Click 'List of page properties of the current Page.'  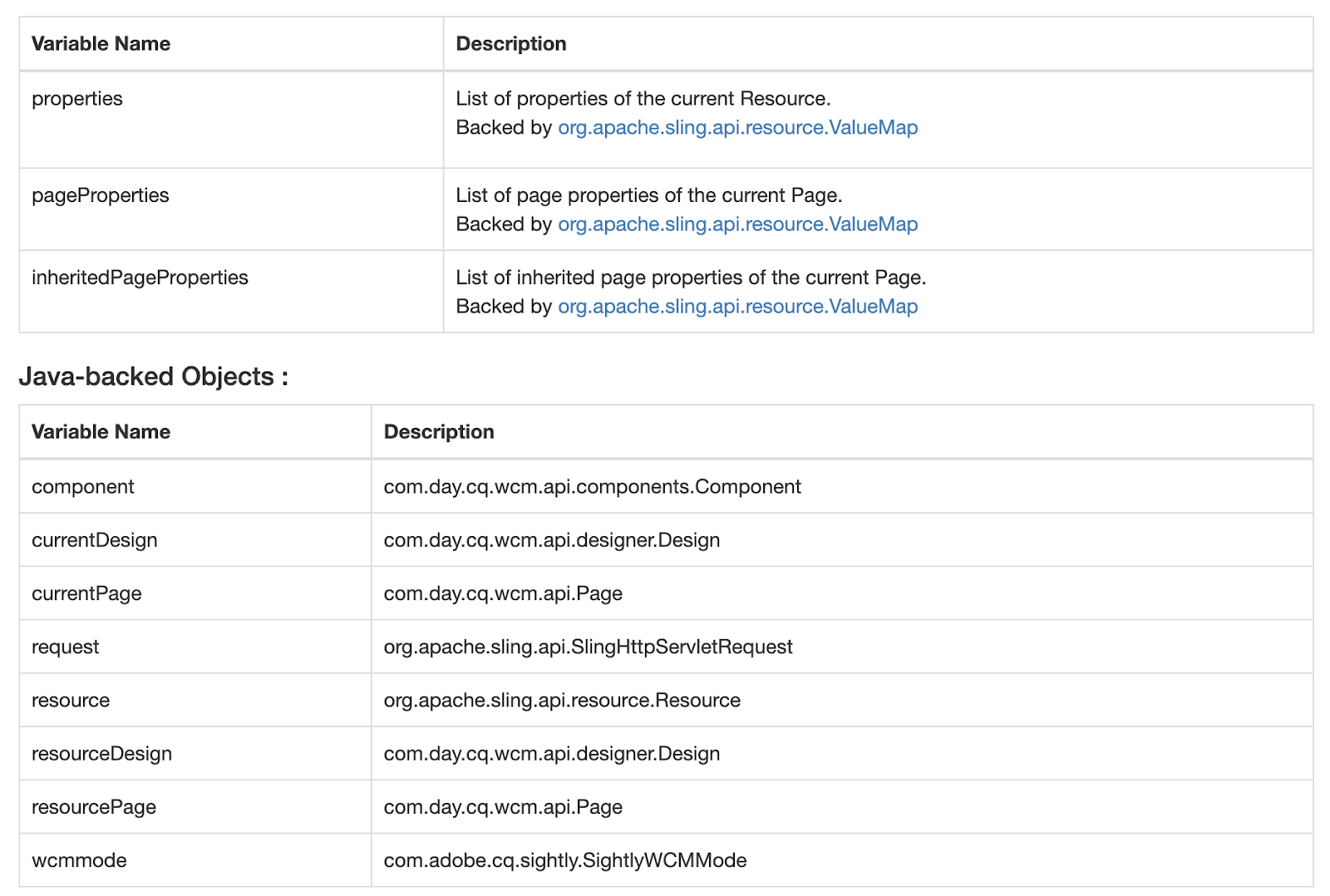coord(648,195)
